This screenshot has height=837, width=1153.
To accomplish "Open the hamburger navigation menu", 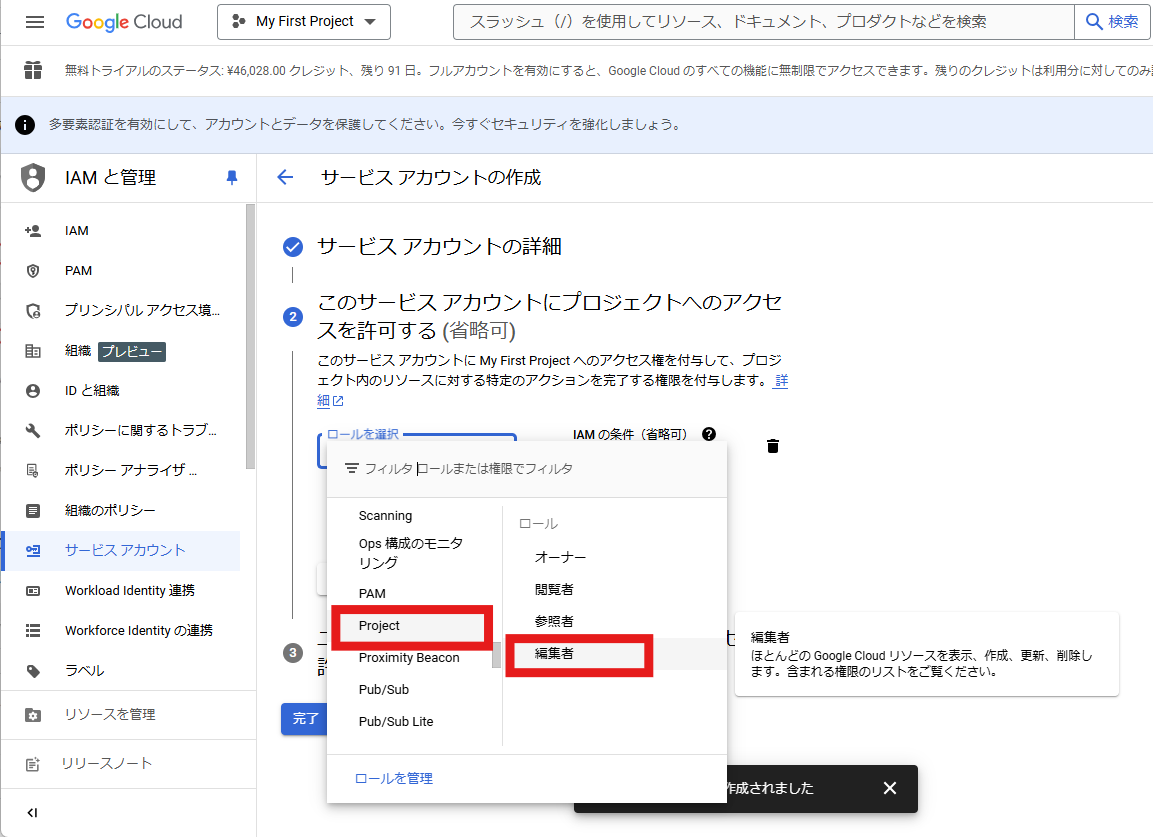I will pos(35,22).
